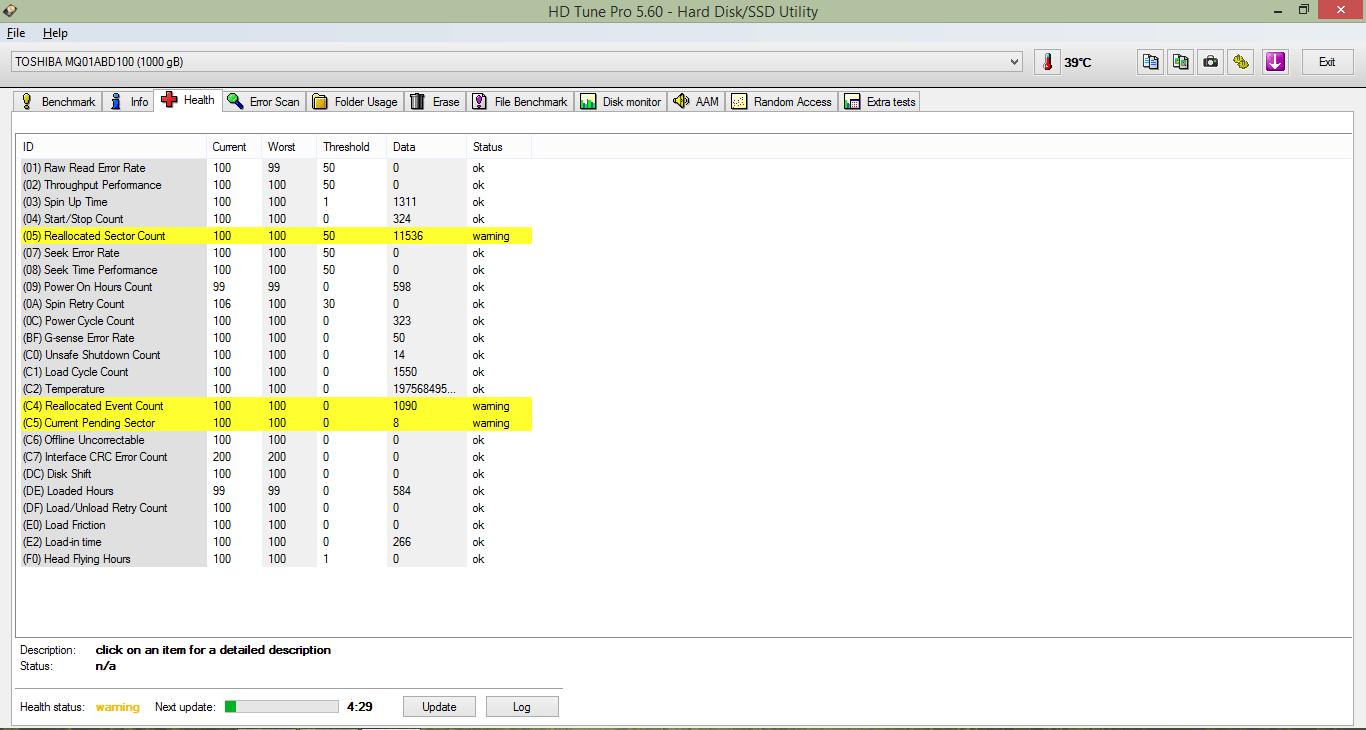Open the Error Scan tab
Viewport: 1366px width, 730px height.
(x=264, y=101)
